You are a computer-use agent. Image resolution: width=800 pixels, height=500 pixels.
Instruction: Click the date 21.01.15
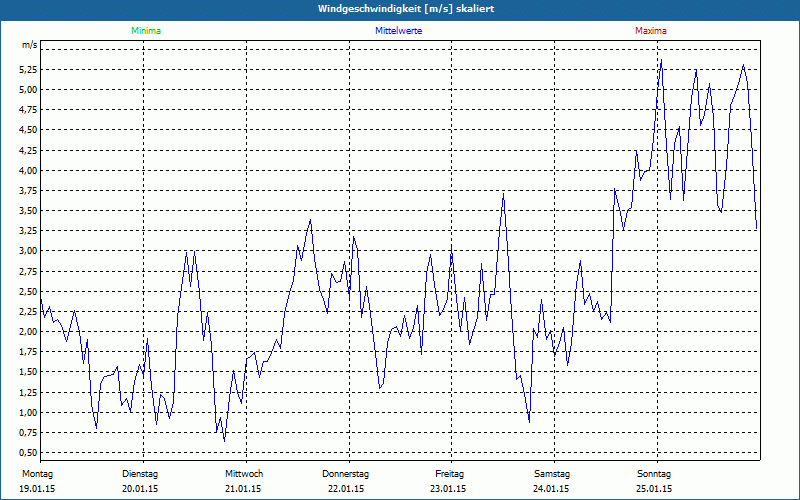[243, 489]
